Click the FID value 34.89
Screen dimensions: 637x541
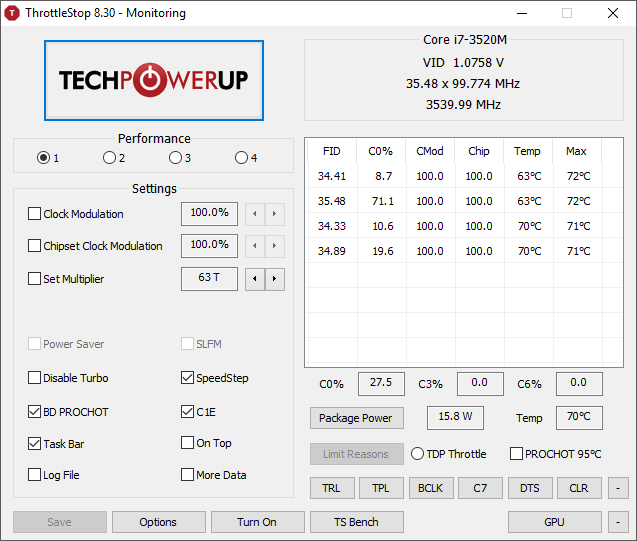pos(332,251)
